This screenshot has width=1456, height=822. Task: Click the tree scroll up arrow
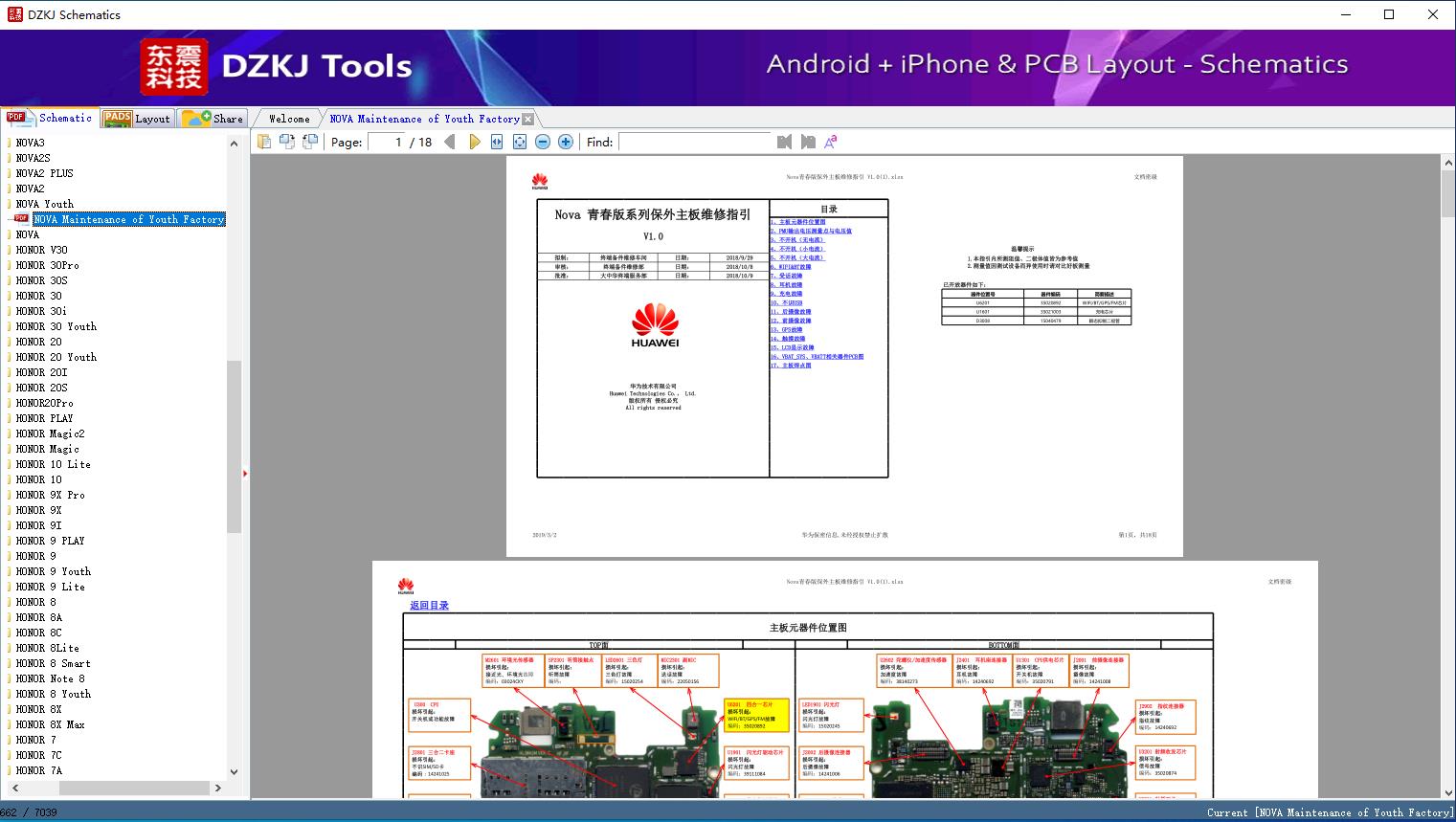tap(234, 144)
